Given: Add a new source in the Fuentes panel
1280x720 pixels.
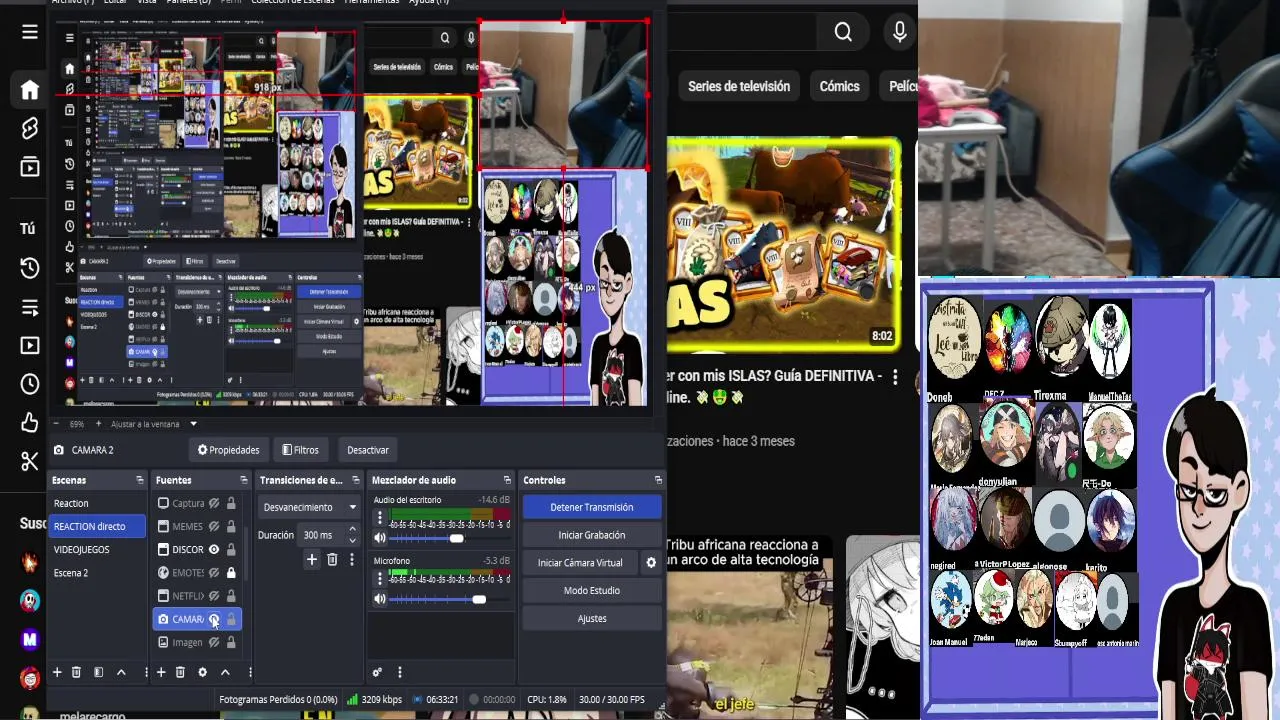Looking at the screenshot, I should click(161, 673).
